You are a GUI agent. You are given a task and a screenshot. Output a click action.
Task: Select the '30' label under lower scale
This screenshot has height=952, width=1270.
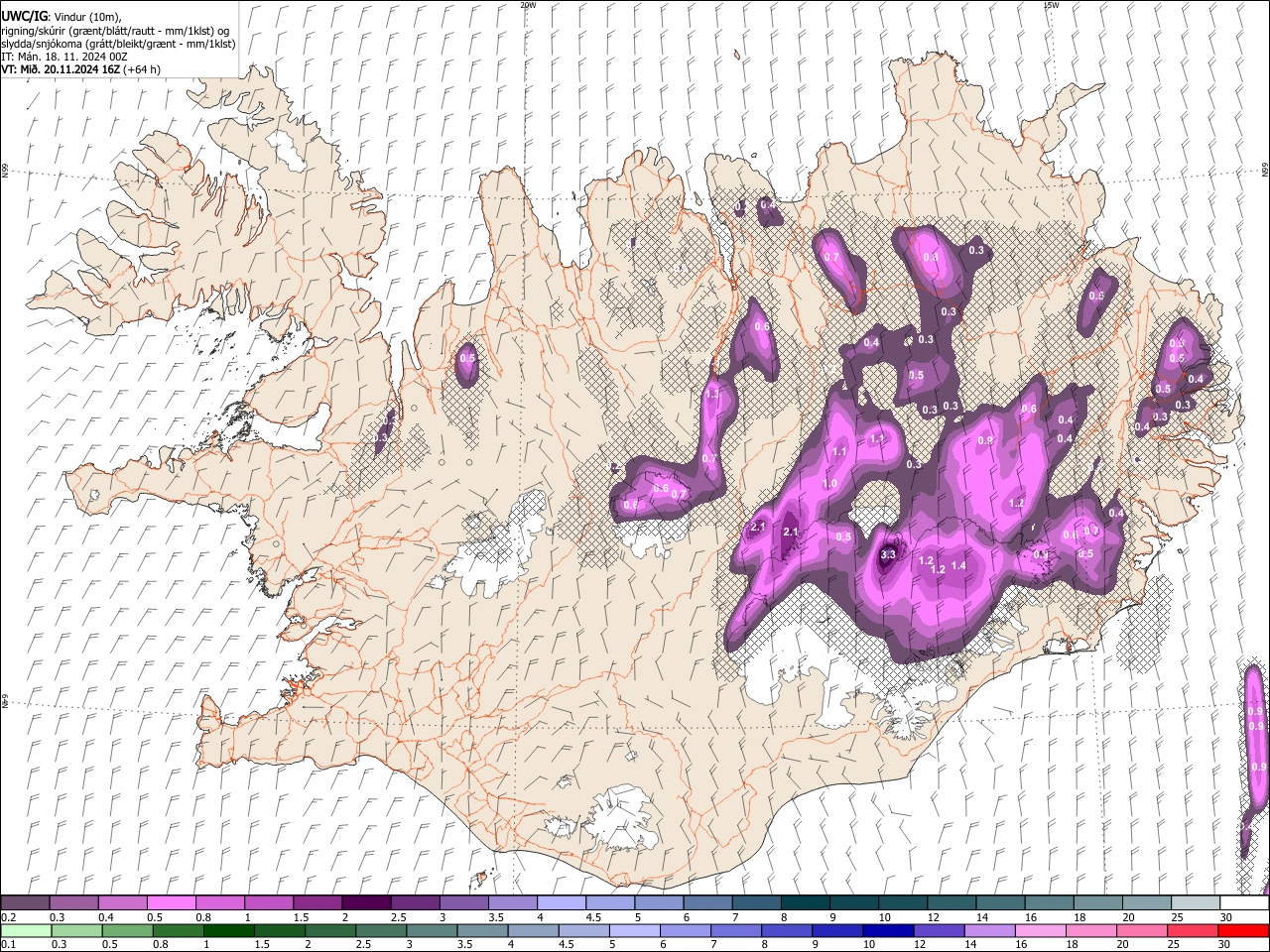pos(1225,944)
